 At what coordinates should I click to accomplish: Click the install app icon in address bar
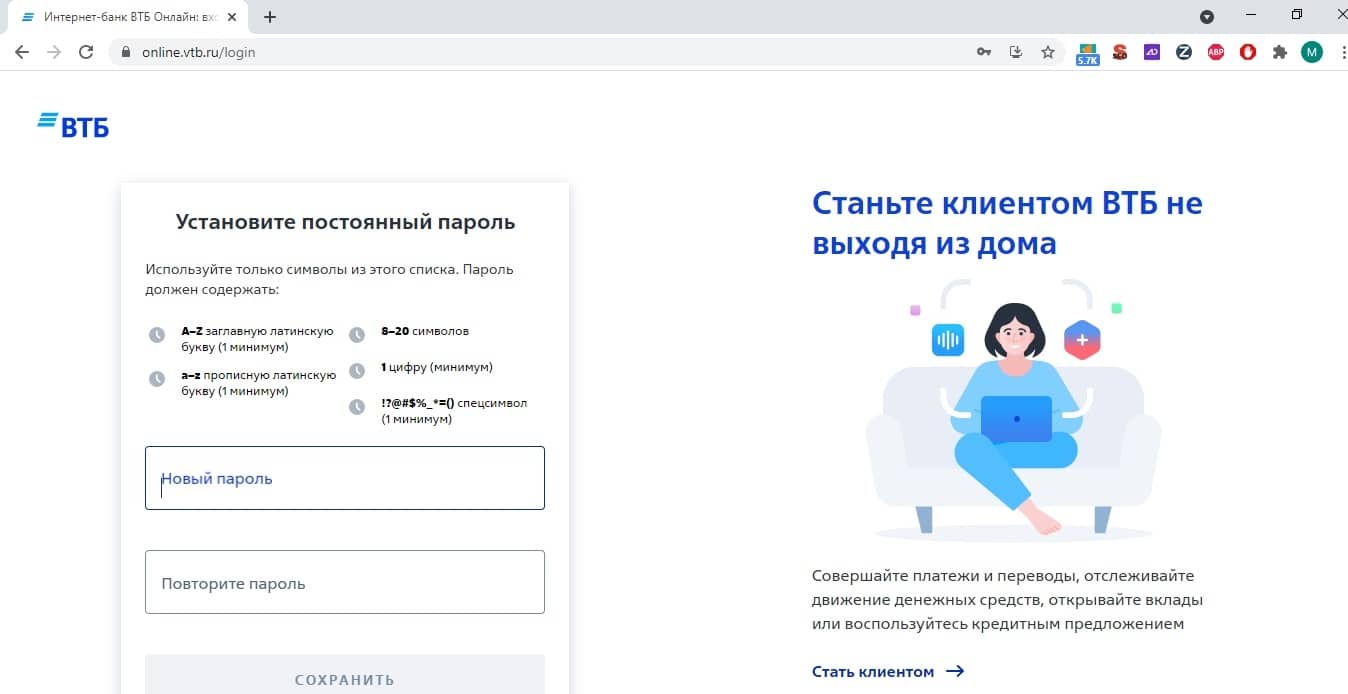point(1016,52)
